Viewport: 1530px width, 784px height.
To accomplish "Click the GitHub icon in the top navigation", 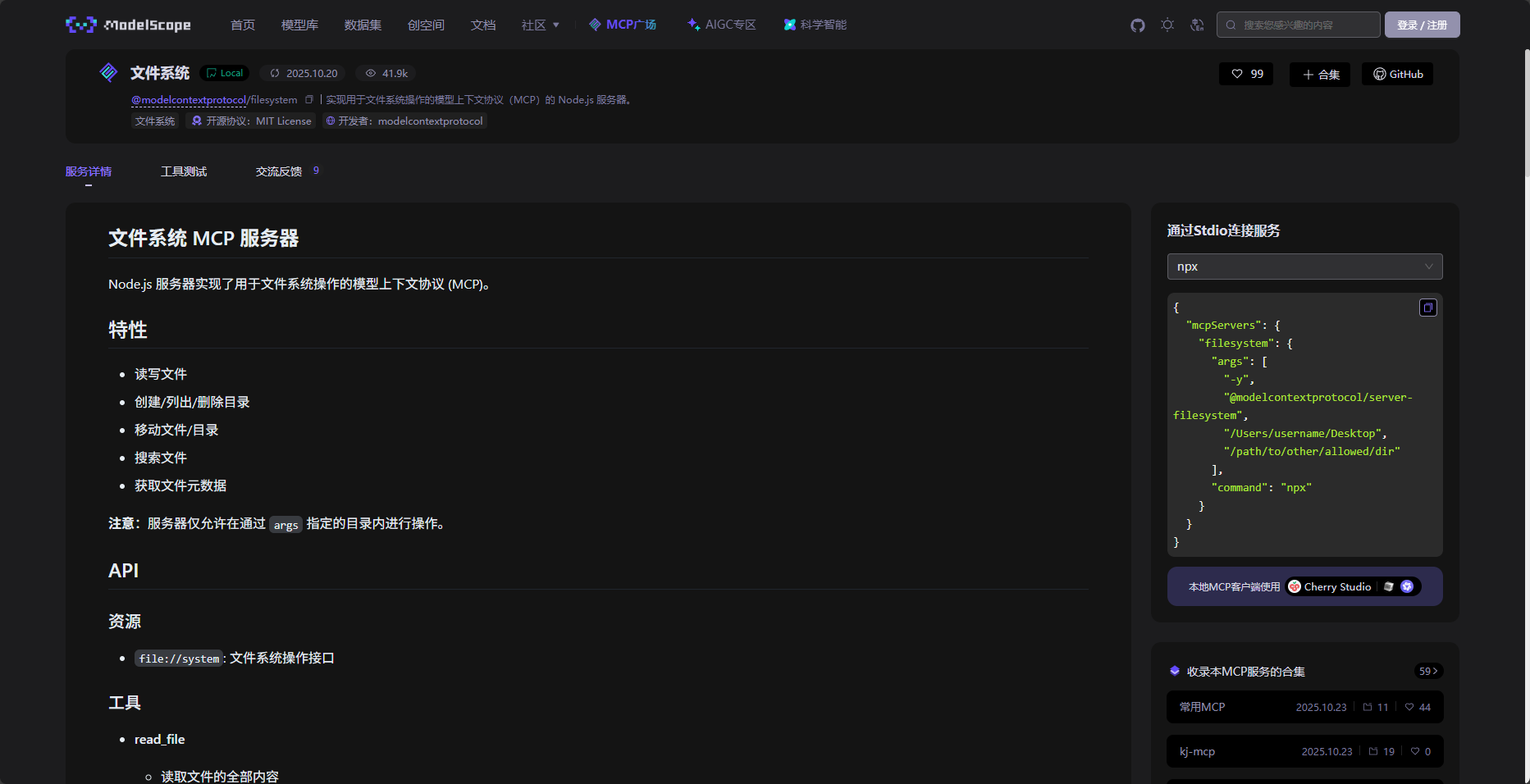I will tap(1137, 25).
